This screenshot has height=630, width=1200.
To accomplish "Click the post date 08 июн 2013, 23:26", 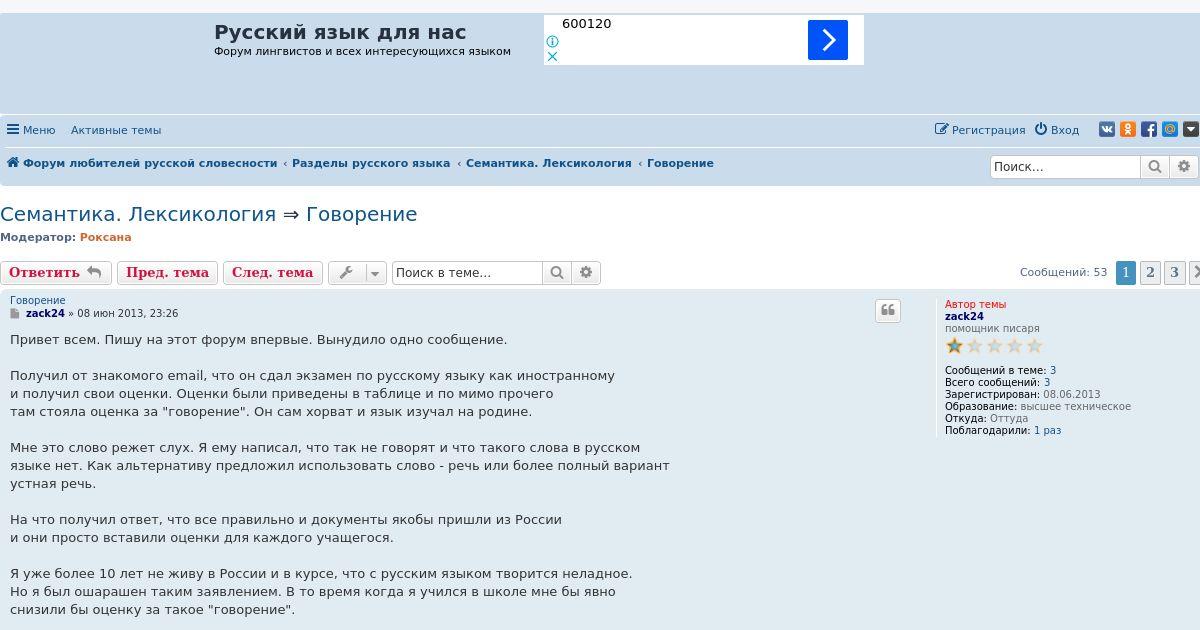I will (x=128, y=313).
